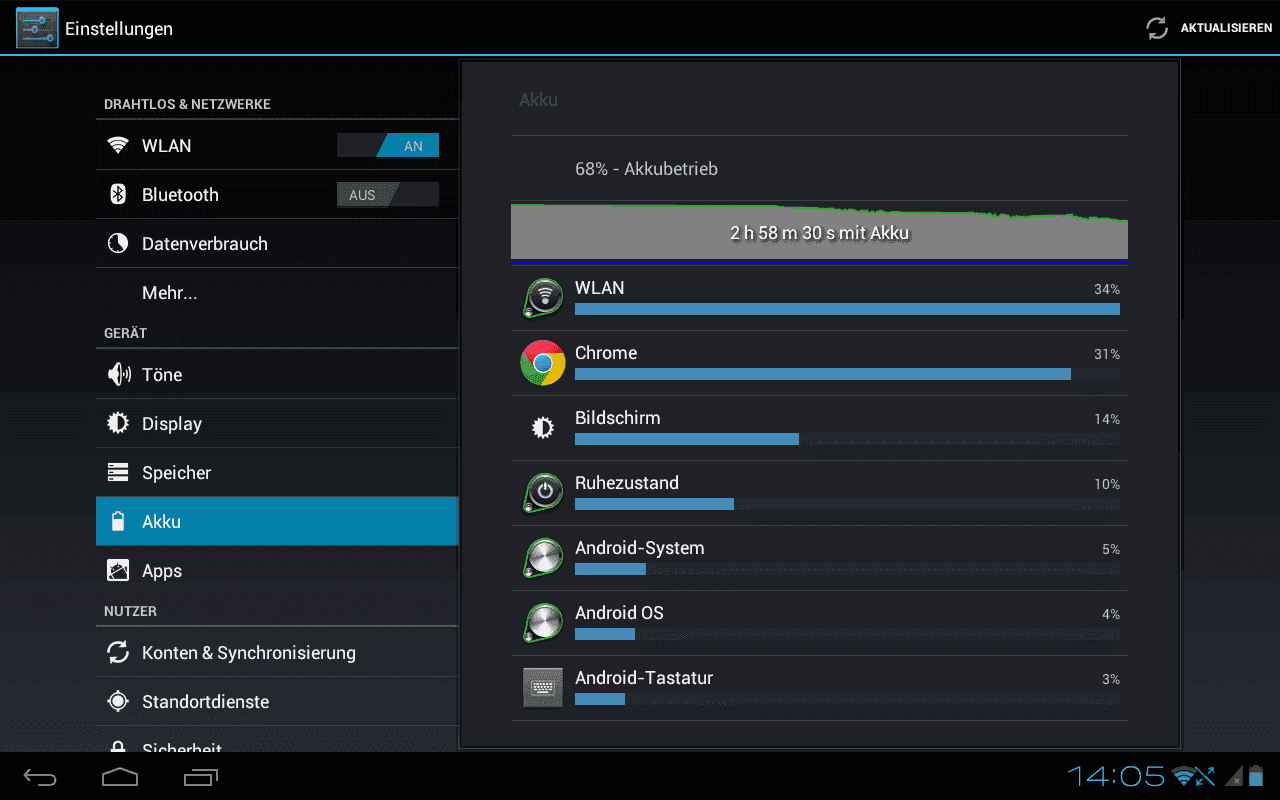The height and width of the screenshot is (800, 1280).
Task: Open Bildschirm battery usage details
Action: pos(819,428)
